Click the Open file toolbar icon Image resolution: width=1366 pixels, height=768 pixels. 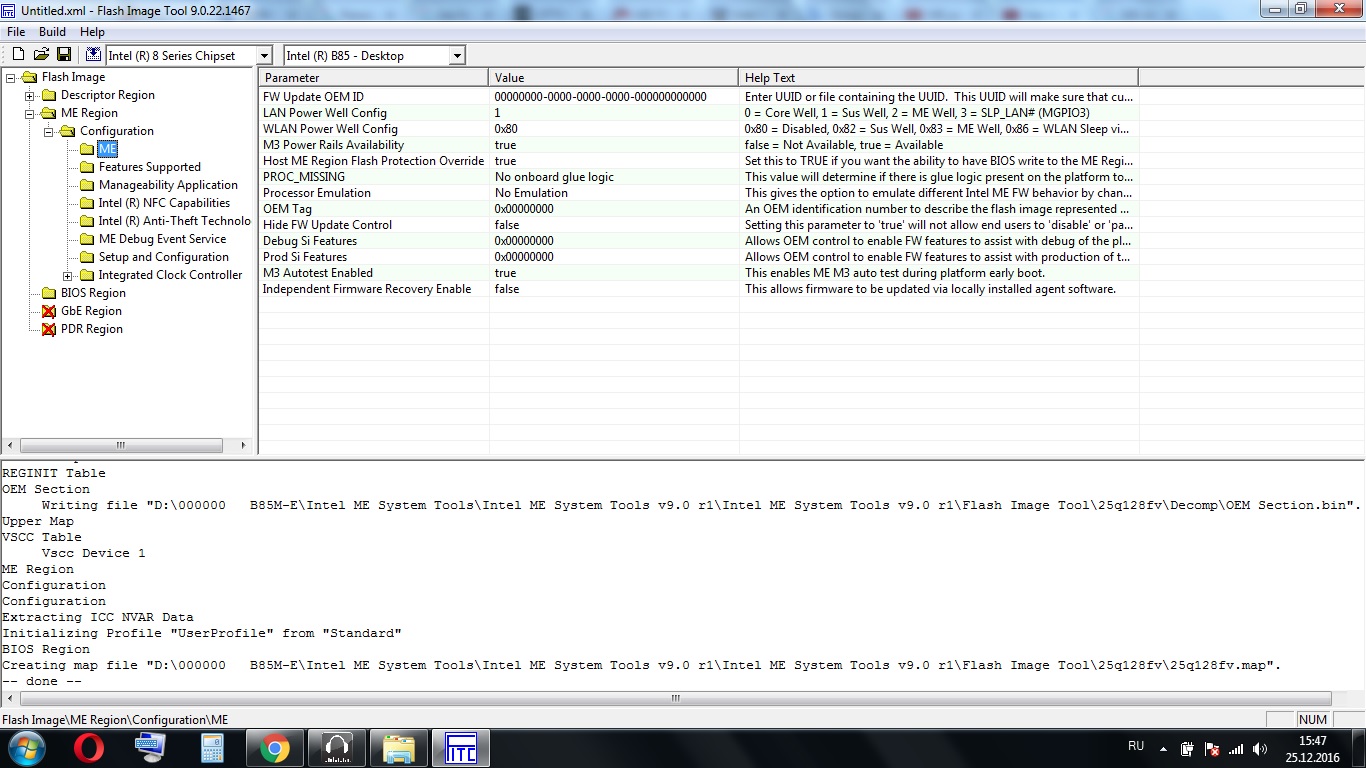coord(41,55)
